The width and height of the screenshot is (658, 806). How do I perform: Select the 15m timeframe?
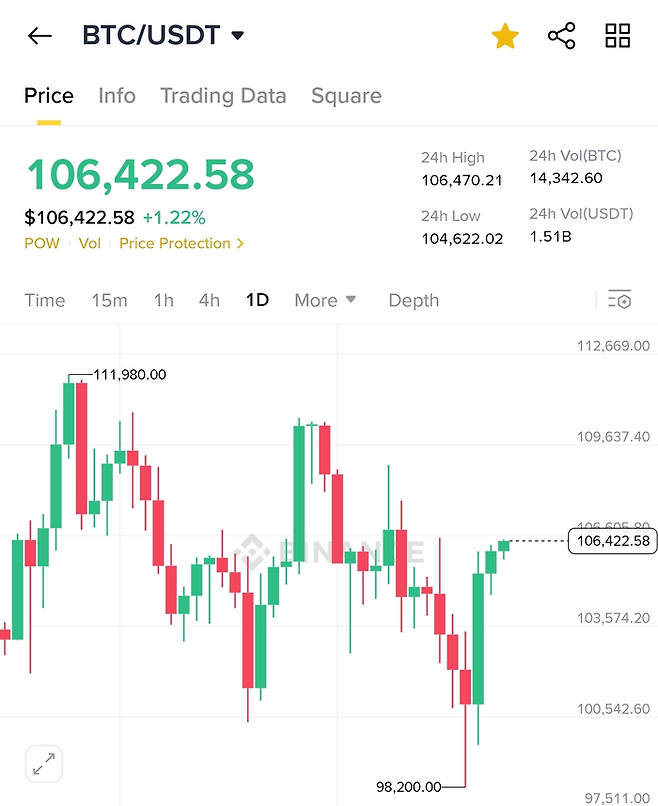click(109, 300)
